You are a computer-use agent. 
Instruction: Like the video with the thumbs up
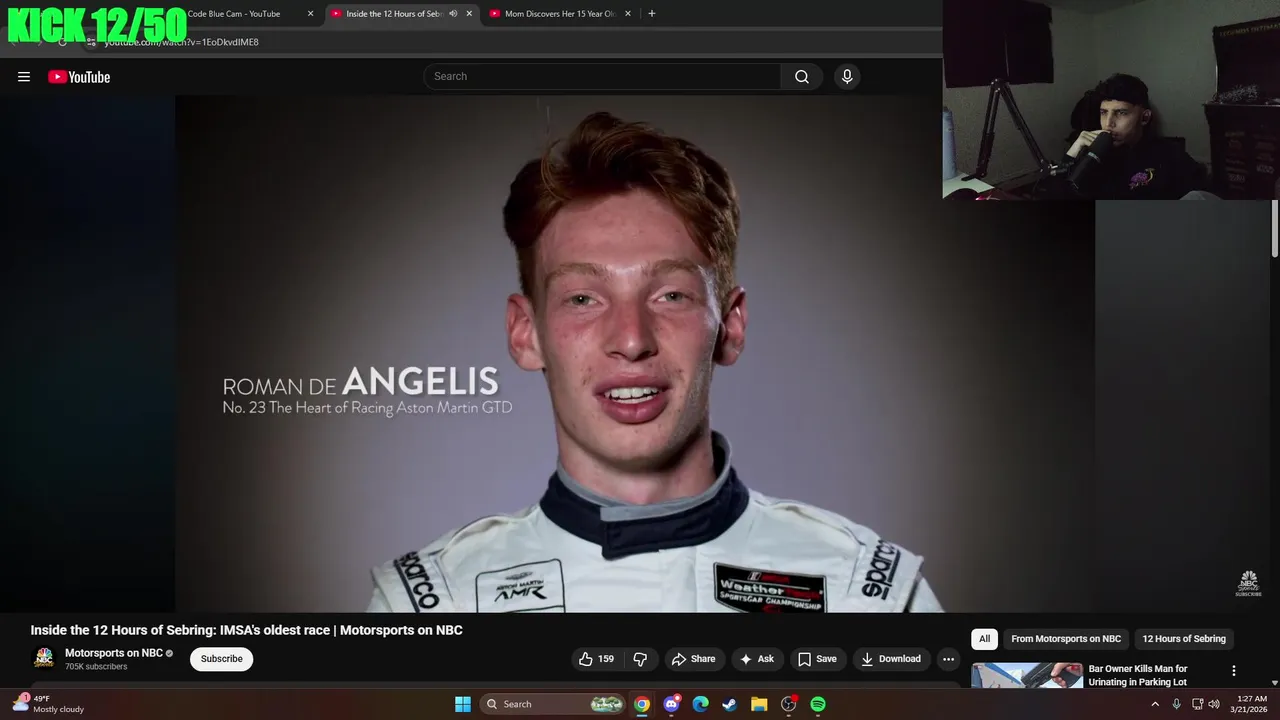(x=596, y=659)
